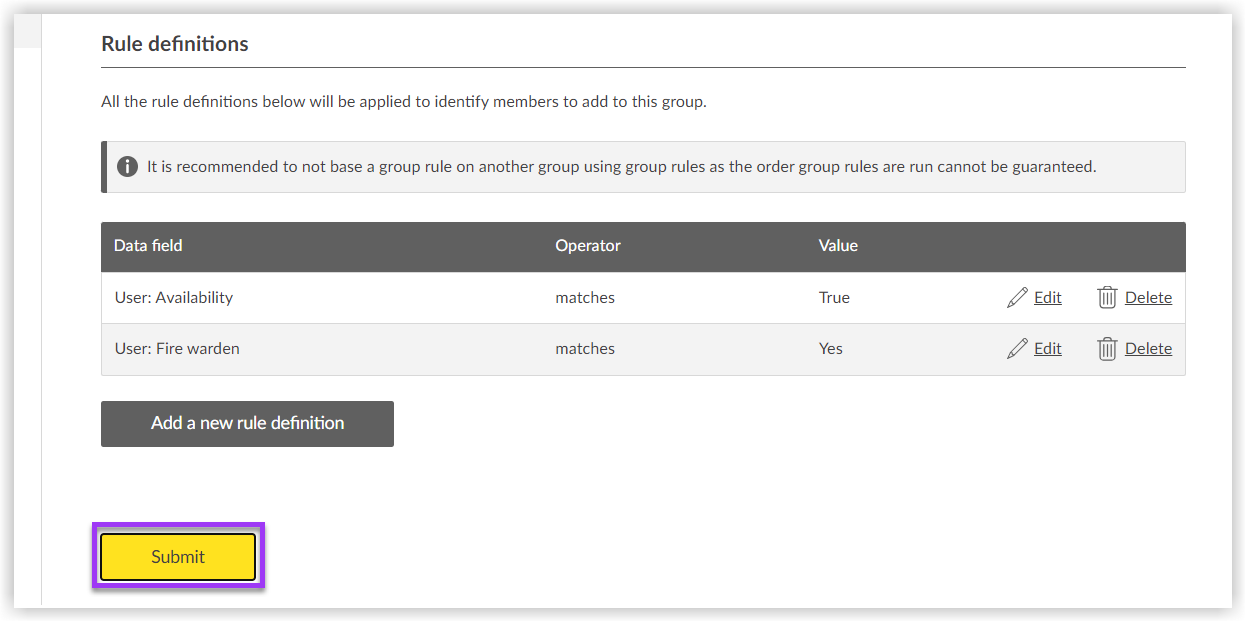Click Delete next to the Fire warden rule
This screenshot has width=1246, height=622.
1147,348
